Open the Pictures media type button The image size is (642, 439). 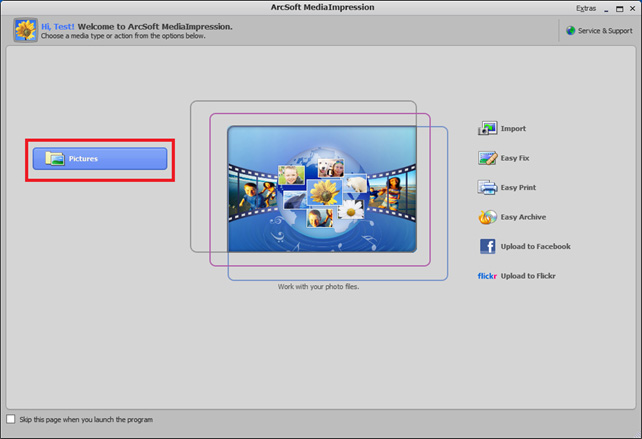[x=100, y=159]
